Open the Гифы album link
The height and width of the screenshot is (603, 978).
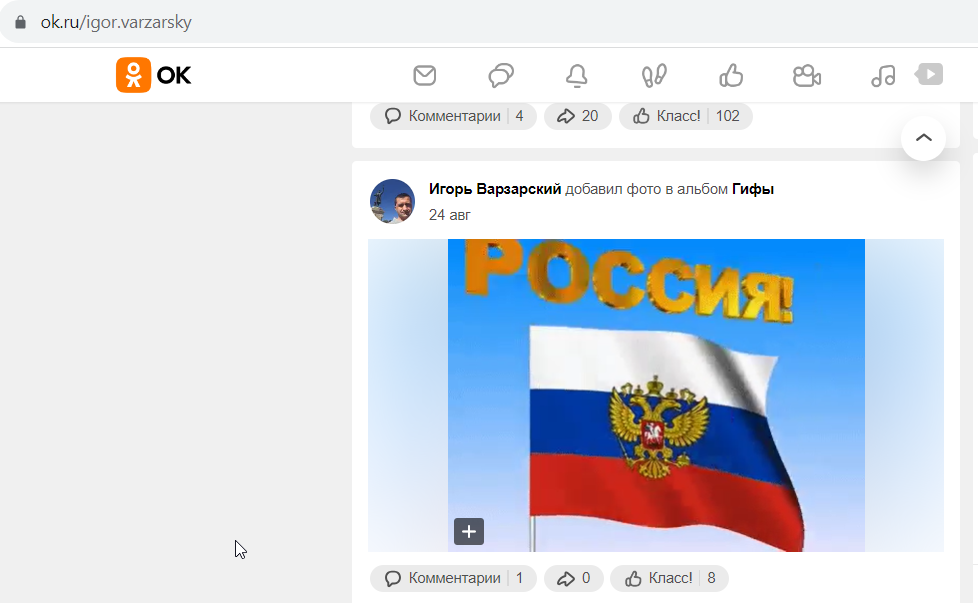(753, 189)
